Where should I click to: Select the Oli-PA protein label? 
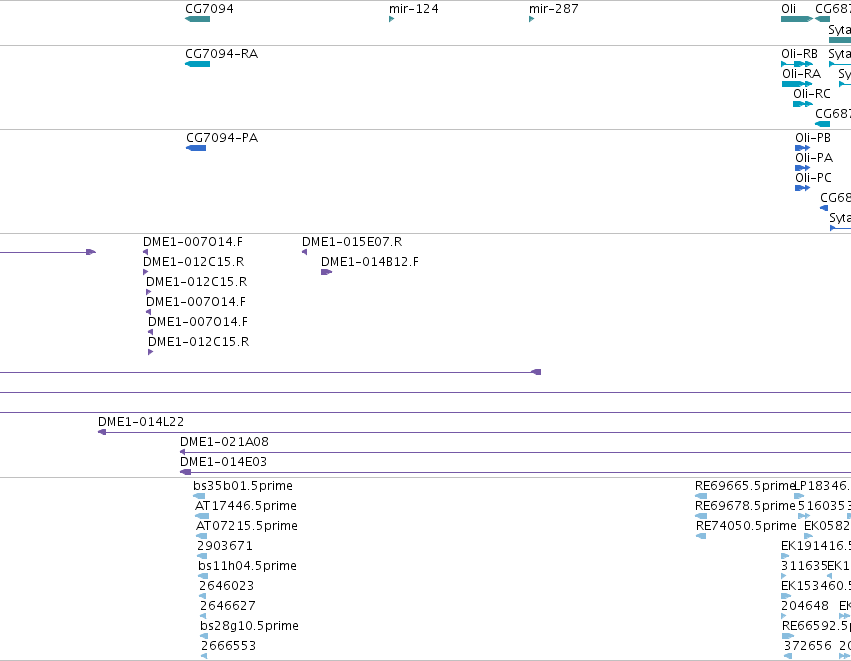click(x=814, y=158)
